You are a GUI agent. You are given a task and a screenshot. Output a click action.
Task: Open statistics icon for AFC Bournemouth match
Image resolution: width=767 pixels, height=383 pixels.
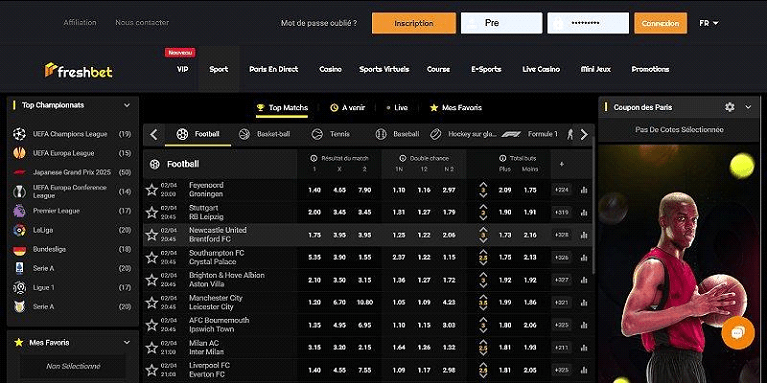coord(584,325)
